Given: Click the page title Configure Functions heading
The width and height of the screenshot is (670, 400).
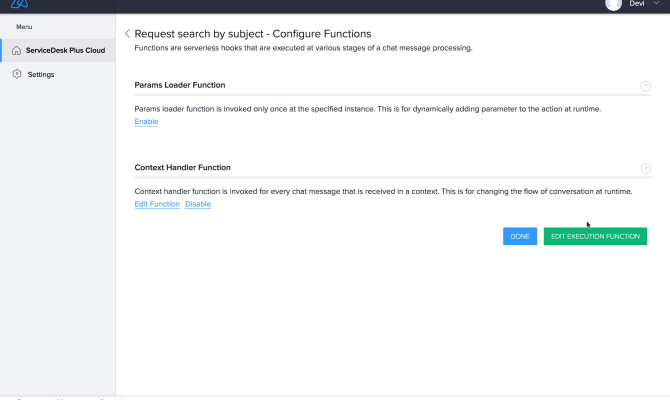Looking at the screenshot, I should coord(252,34).
